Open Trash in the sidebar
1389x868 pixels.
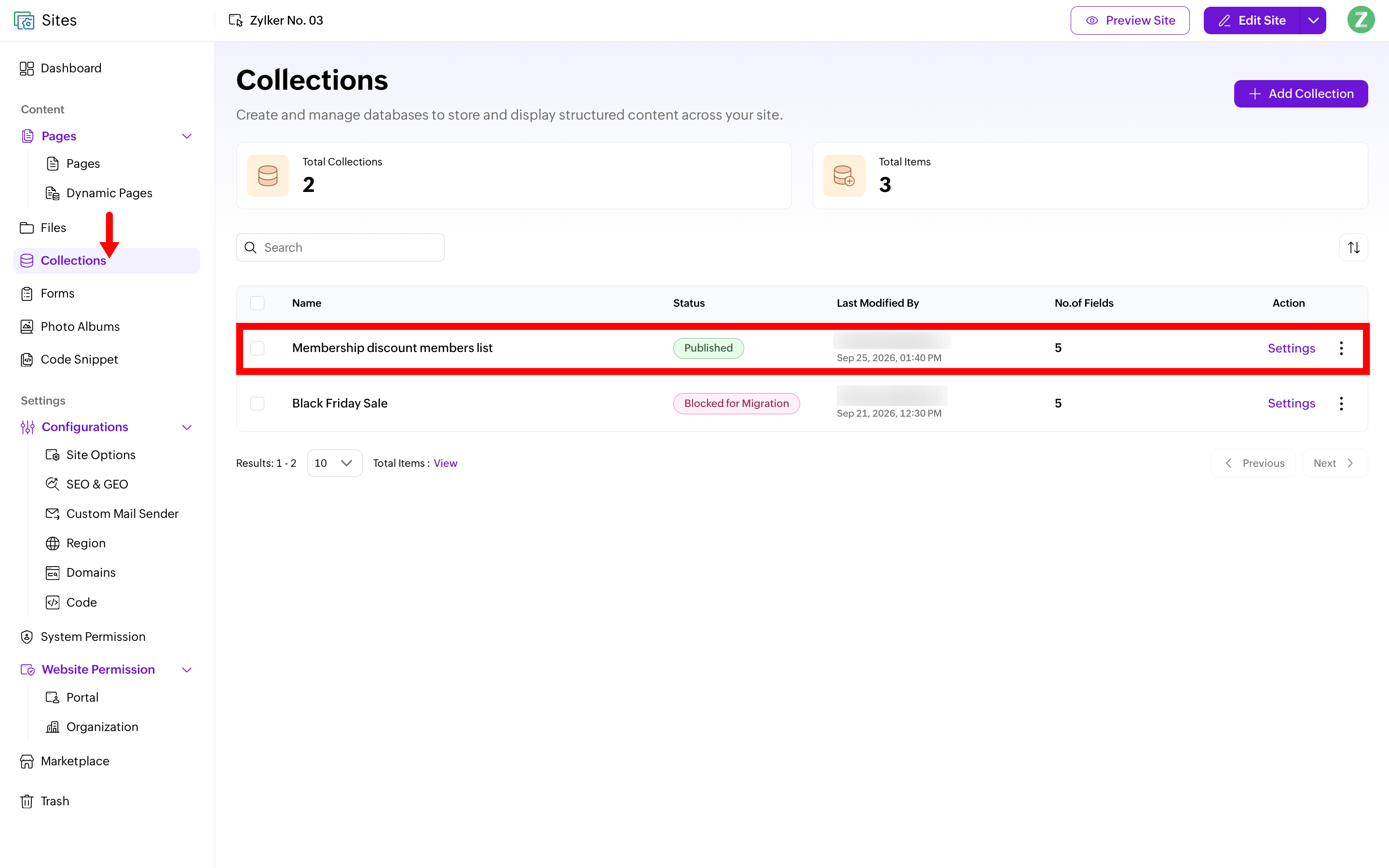[x=44, y=801]
